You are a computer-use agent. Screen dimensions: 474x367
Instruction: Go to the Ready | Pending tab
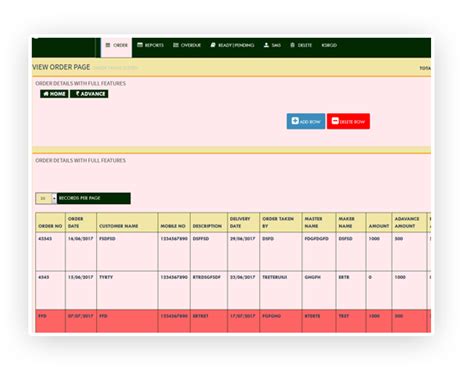coord(232,45)
